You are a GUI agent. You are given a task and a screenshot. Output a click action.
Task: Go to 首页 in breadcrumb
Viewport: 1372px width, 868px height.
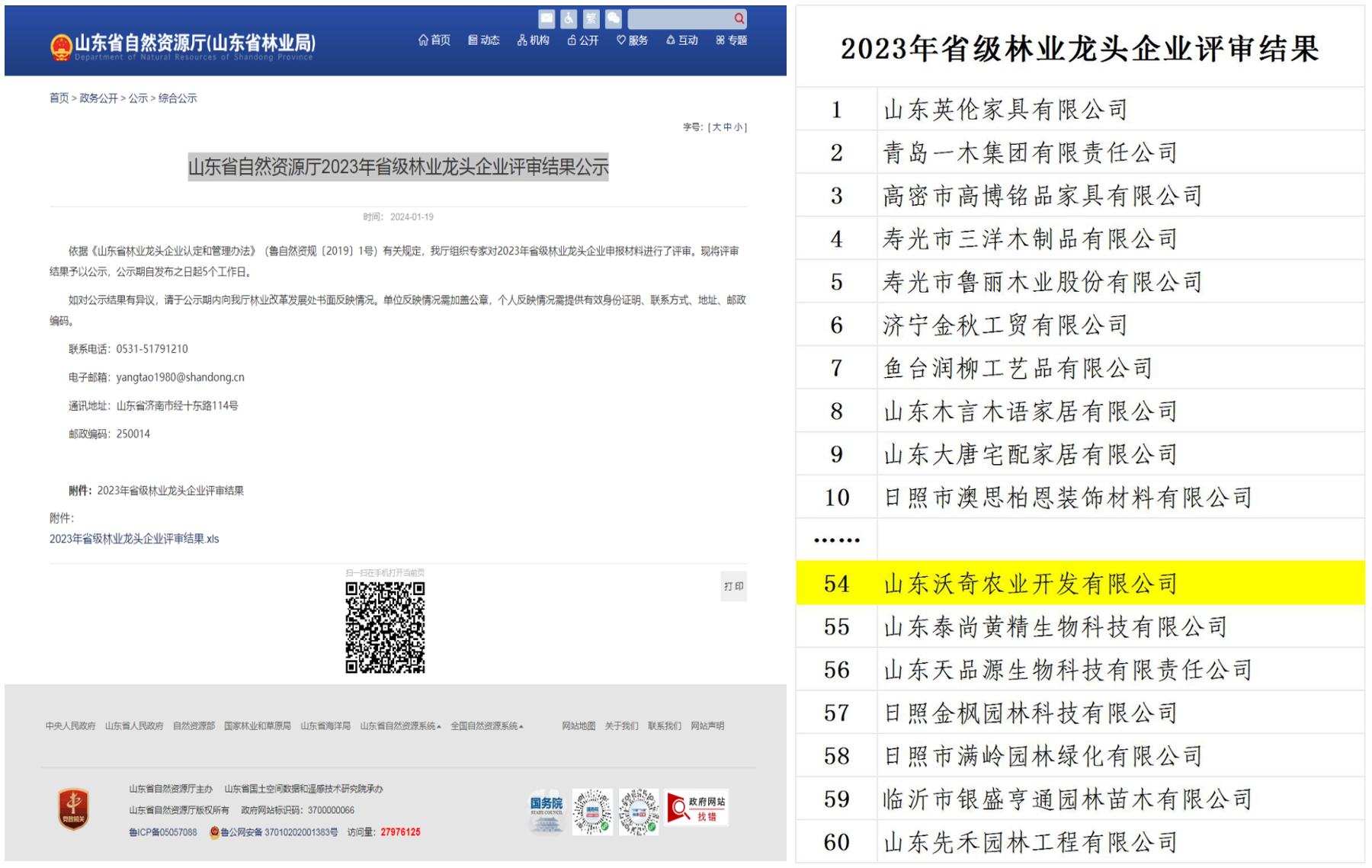(x=59, y=98)
